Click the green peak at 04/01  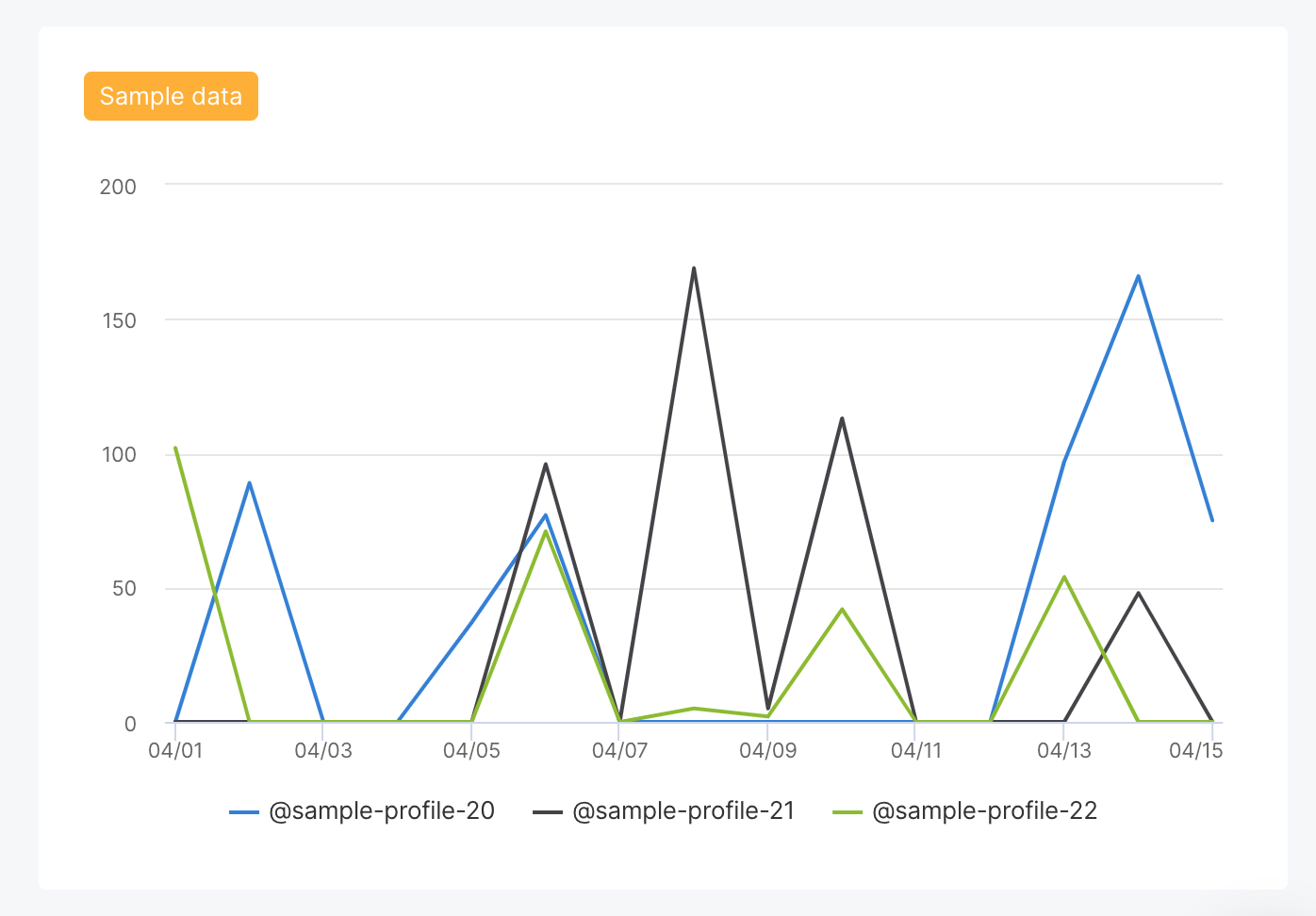pyautogui.click(x=175, y=448)
